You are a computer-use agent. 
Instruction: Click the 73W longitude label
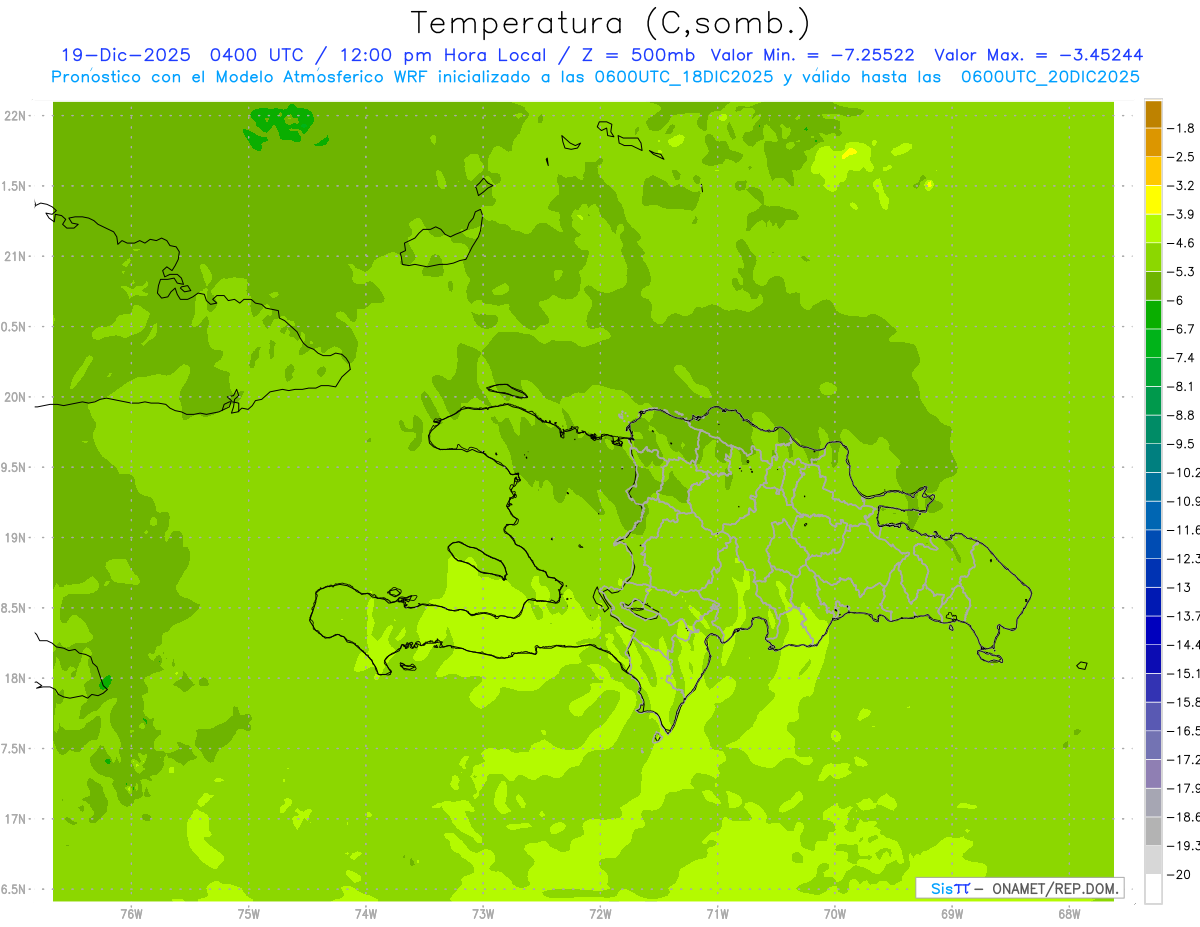tap(483, 913)
